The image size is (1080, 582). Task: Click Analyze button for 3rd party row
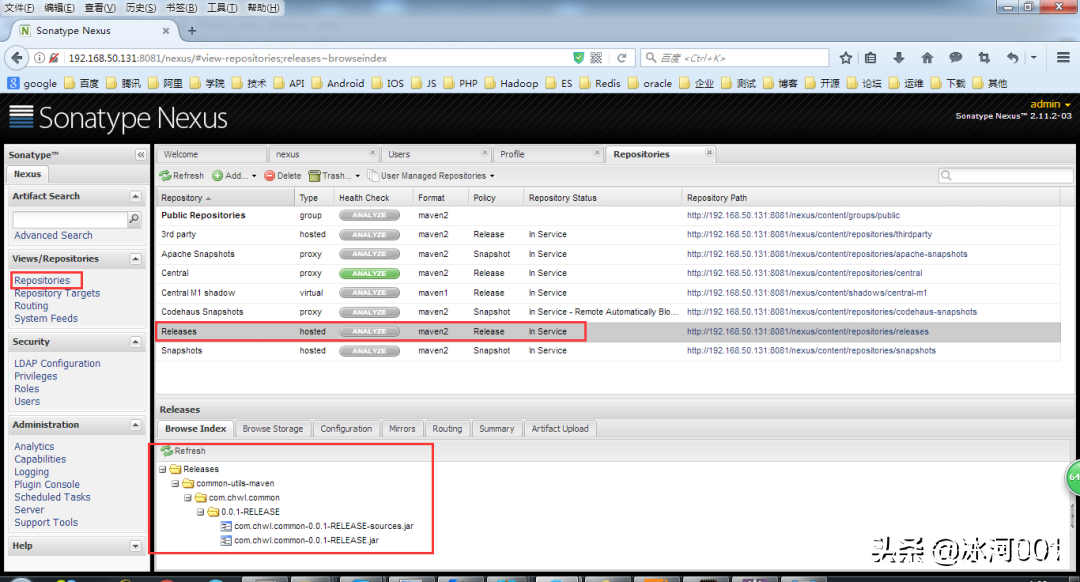coord(369,235)
